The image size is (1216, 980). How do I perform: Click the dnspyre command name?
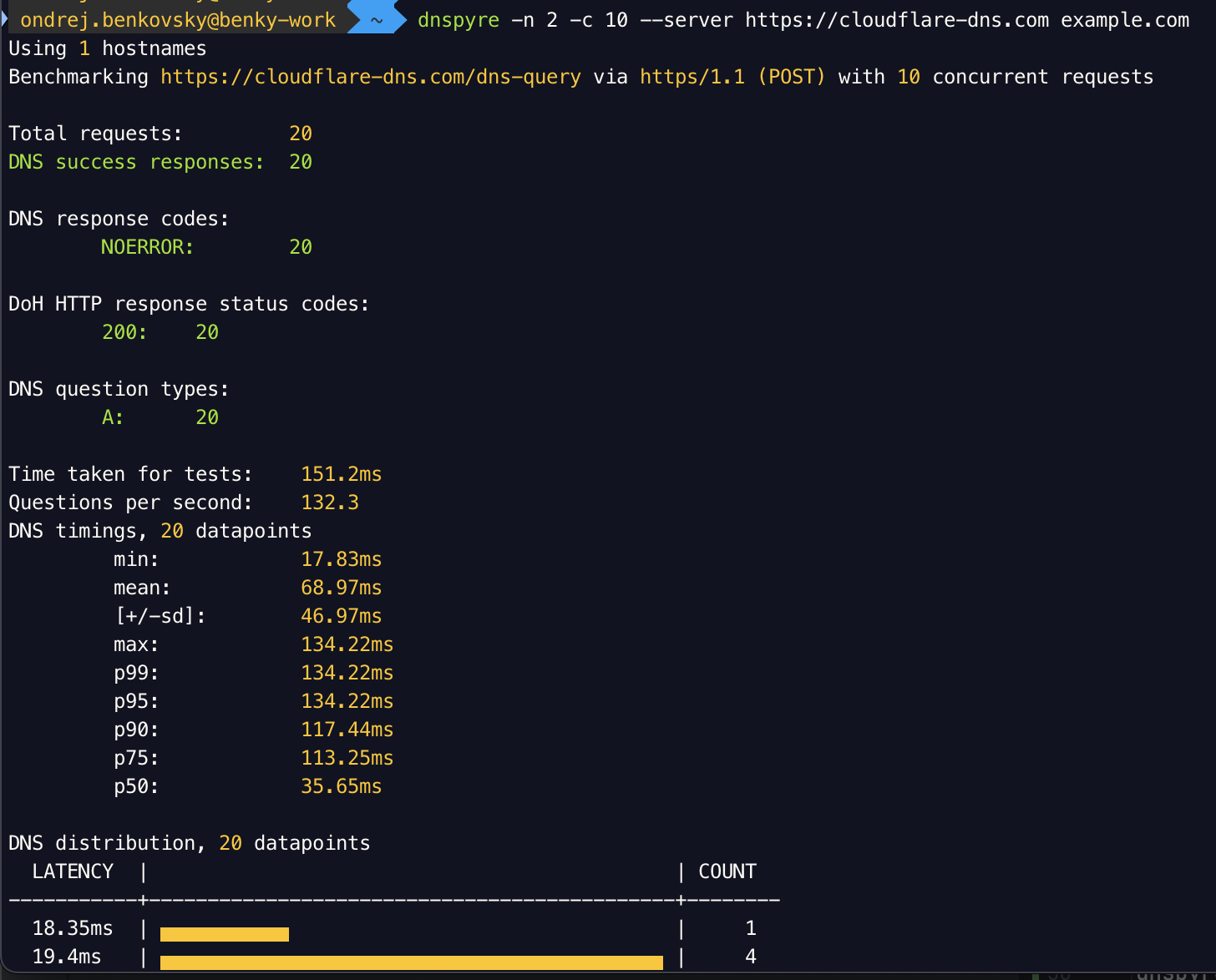[459, 20]
